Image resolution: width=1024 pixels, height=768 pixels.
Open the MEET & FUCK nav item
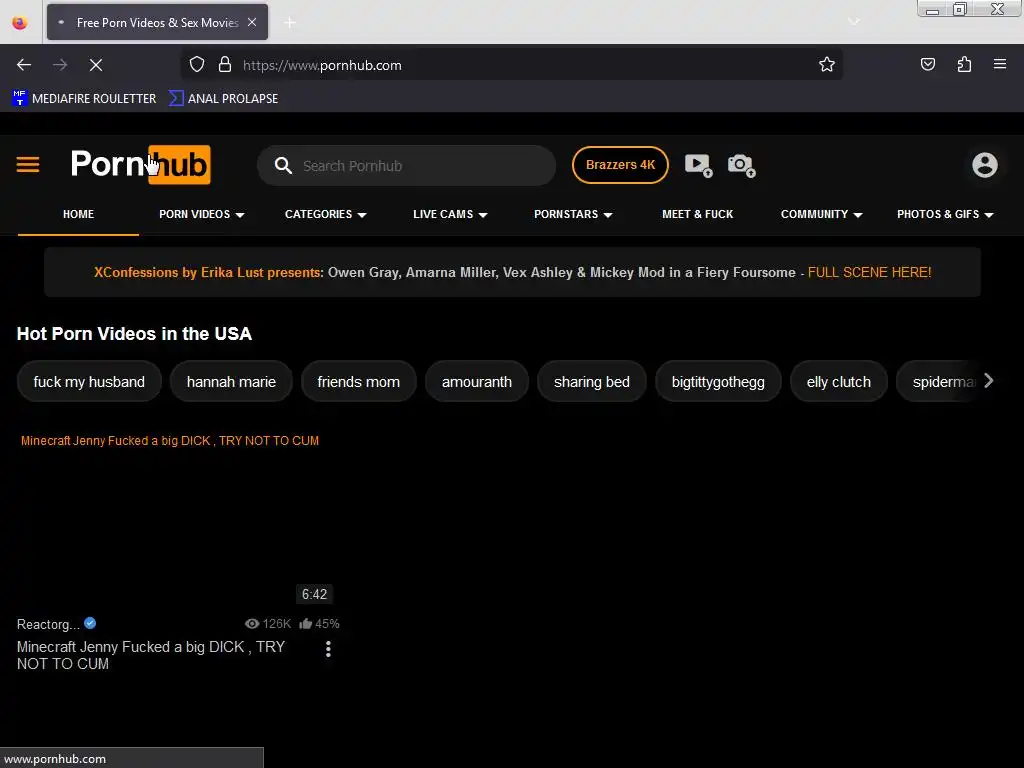[697, 214]
